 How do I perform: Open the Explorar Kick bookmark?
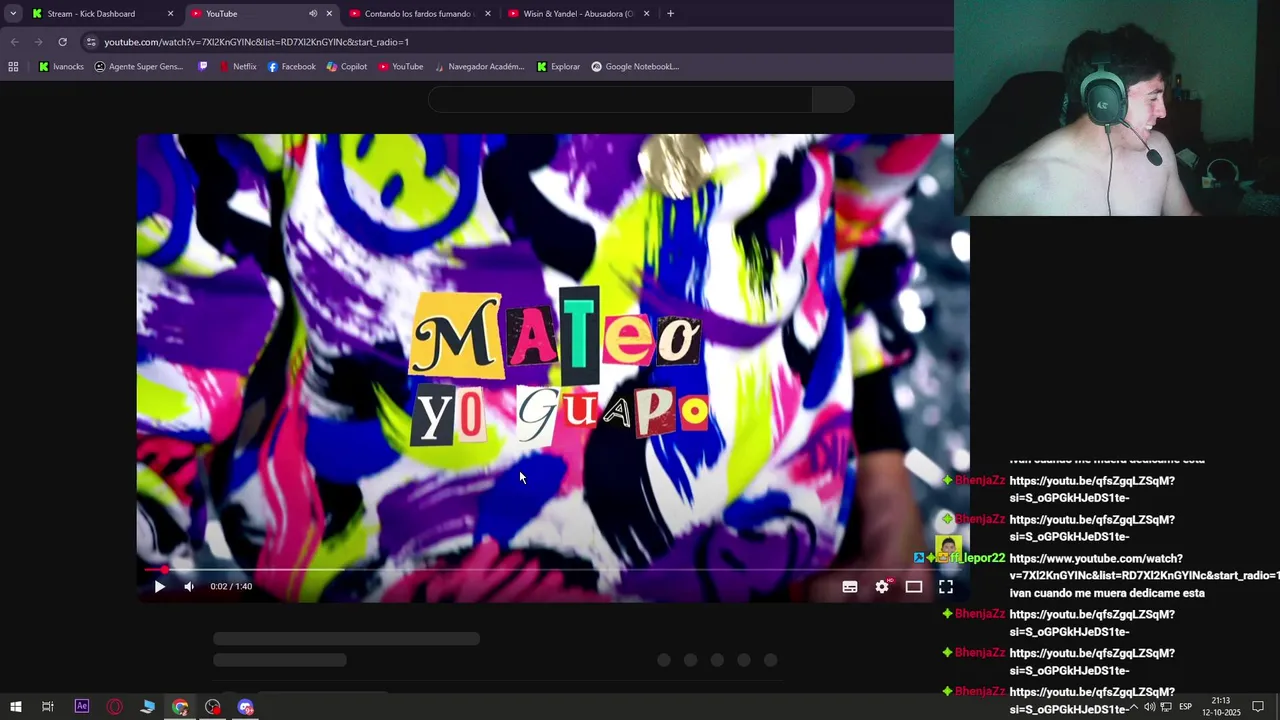pyautogui.click(x=558, y=67)
